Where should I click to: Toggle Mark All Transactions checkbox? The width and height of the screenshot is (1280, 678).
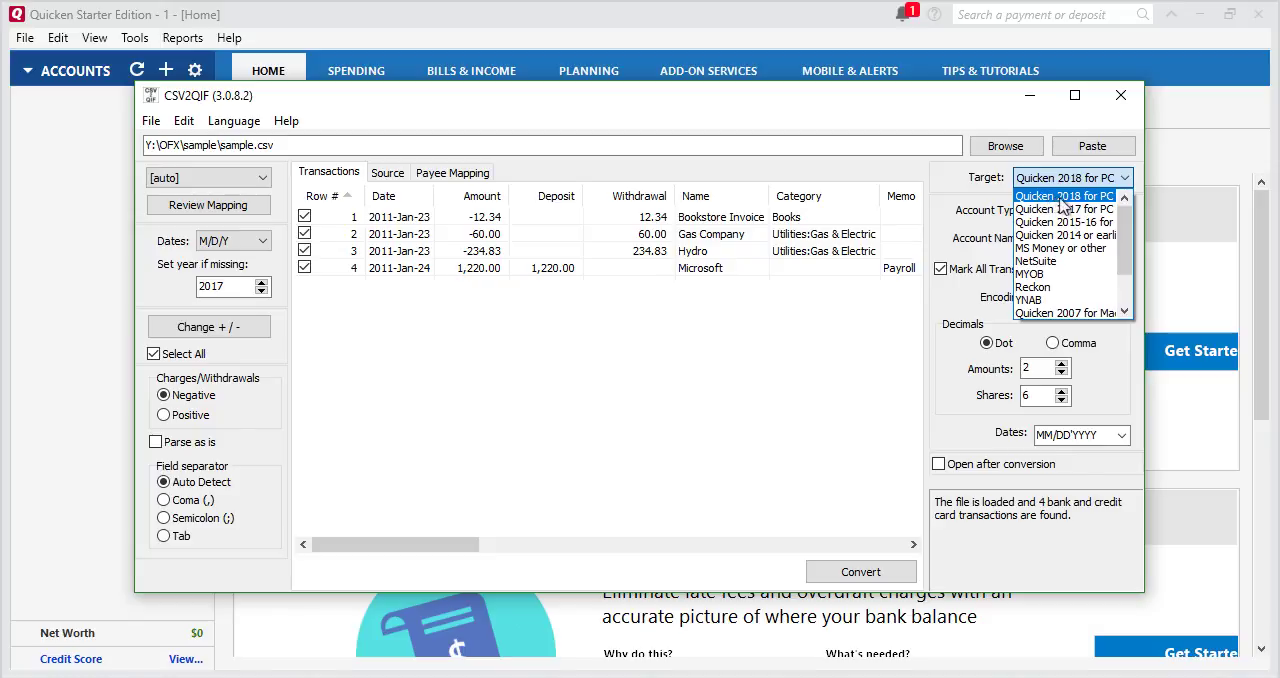(x=941, y=268)
